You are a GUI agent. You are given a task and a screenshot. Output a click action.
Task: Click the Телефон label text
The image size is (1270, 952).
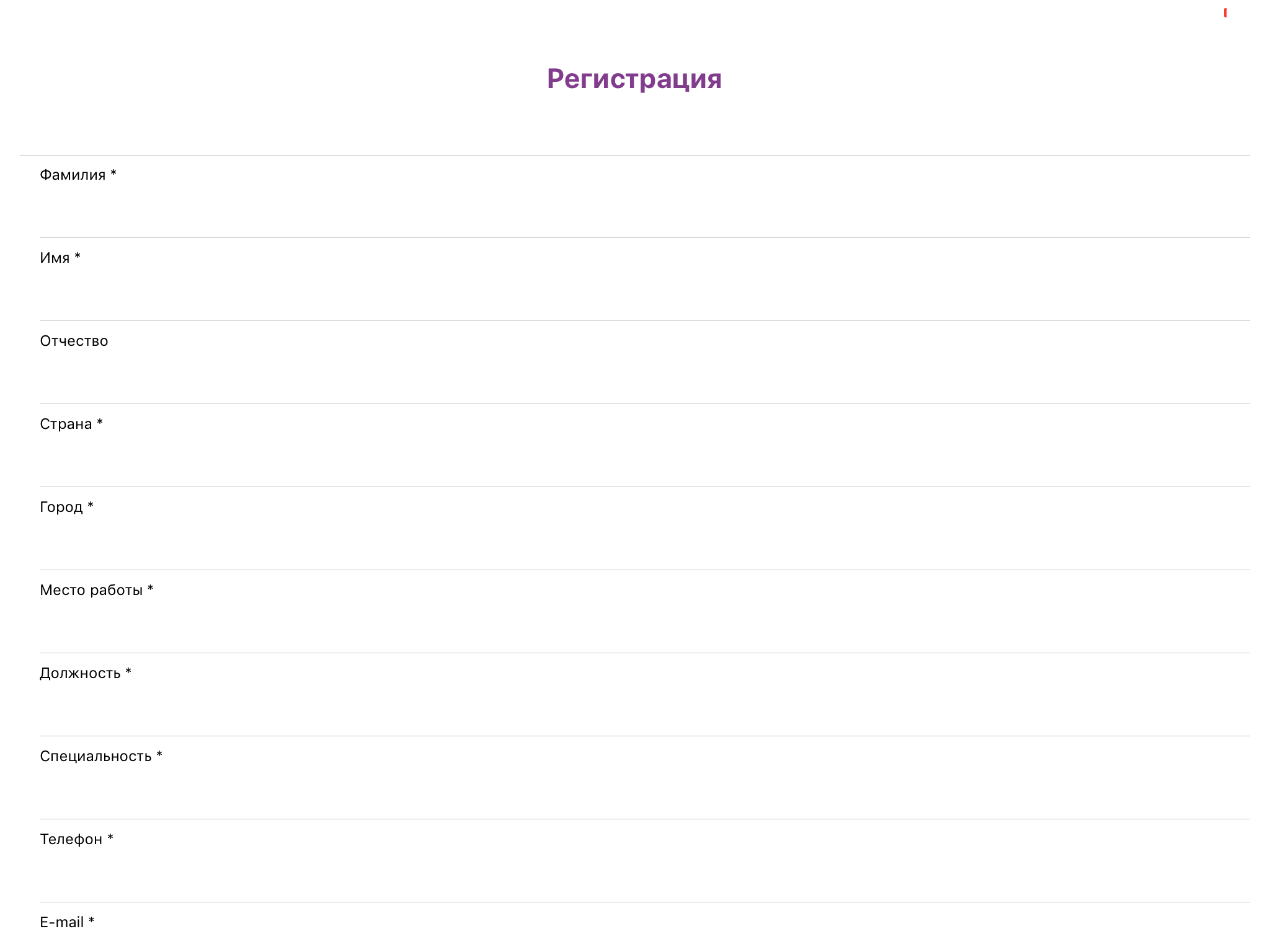pyautogui.click(x=71, y=839)
